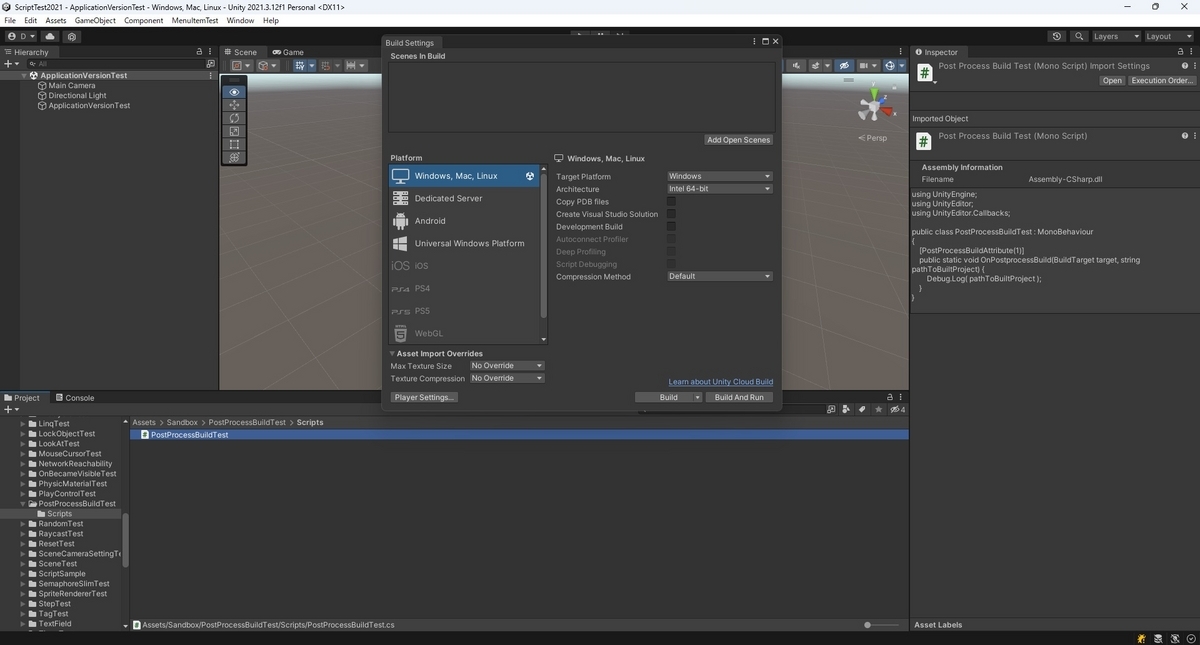This screenshot has width=1200, height=645.
Task: Open the Unity Search with the magnifier icon
Action: [1078, 36]
